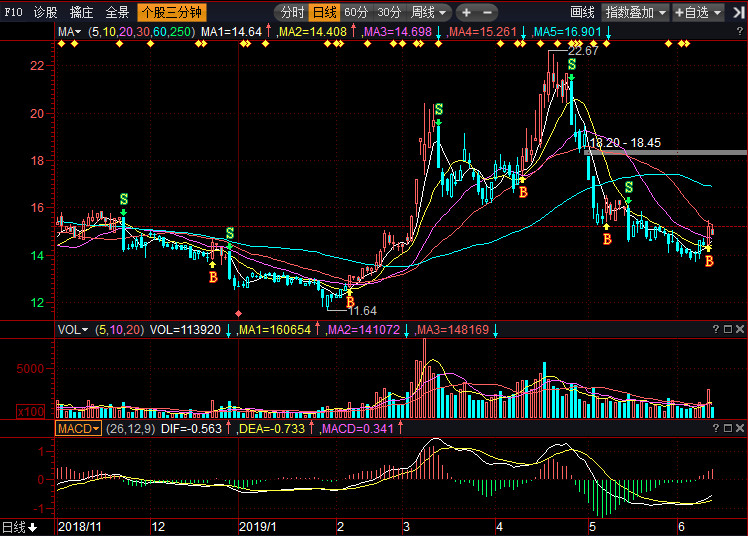
Task: Close the MACD indicator panel
Action: click(x=739, y=428)
